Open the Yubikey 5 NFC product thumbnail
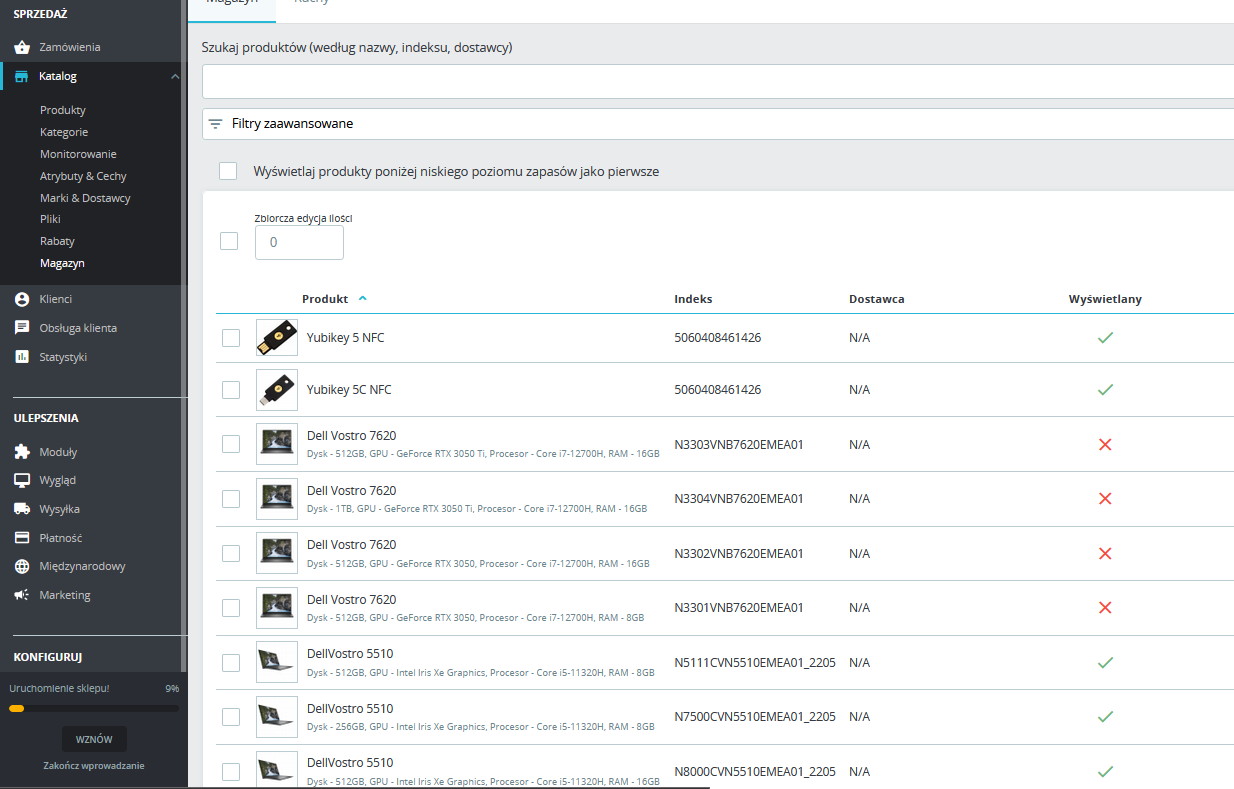 pyautogui.click(x=277, y=338)
